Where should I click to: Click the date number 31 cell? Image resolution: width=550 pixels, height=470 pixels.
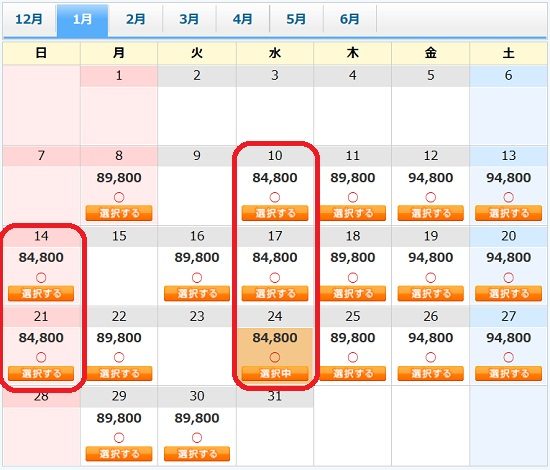click(x=275, y=396)
